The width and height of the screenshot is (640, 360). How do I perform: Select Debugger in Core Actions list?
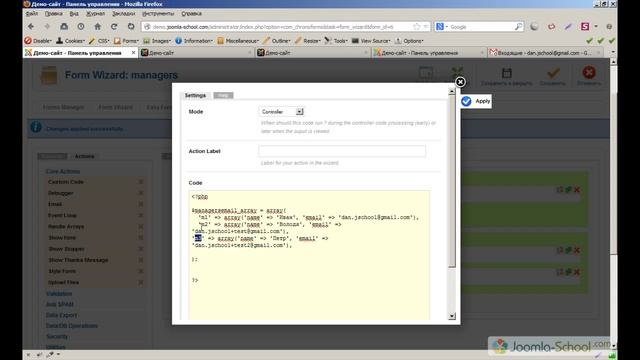tap(60, 193)
